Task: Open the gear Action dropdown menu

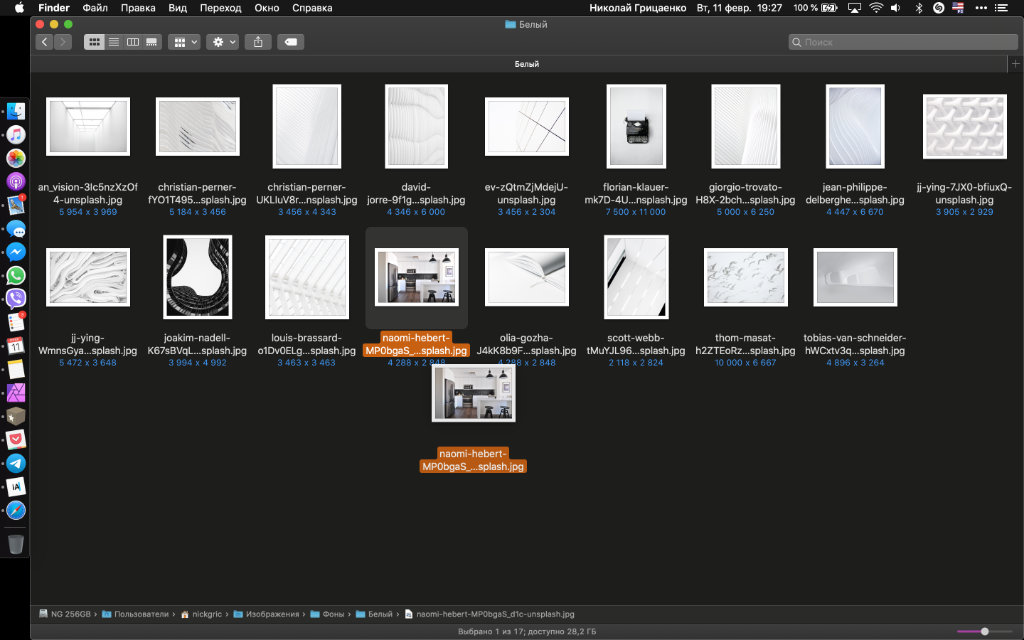Action: coord(222,42)
